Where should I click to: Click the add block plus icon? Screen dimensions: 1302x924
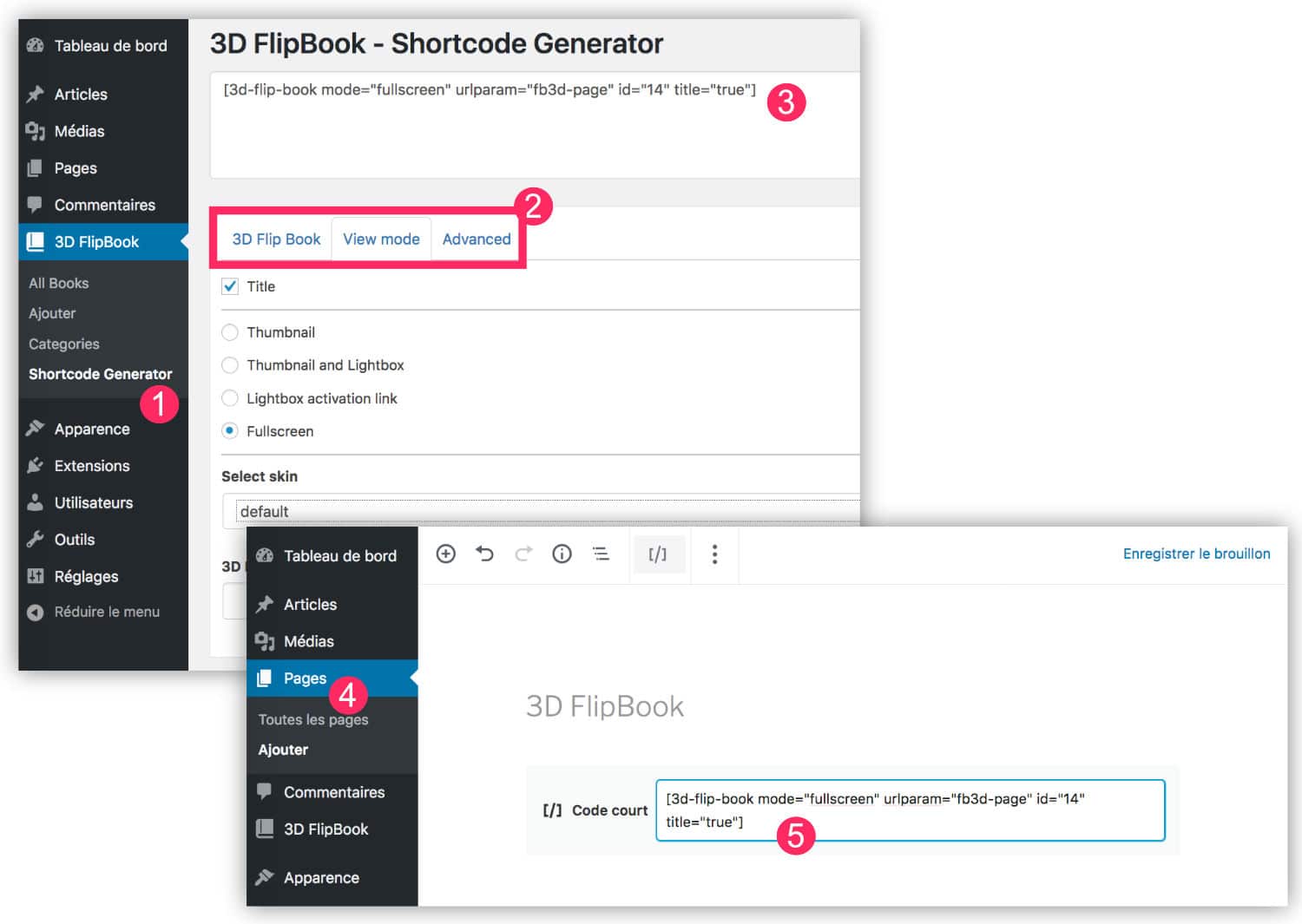click(445, 554)
